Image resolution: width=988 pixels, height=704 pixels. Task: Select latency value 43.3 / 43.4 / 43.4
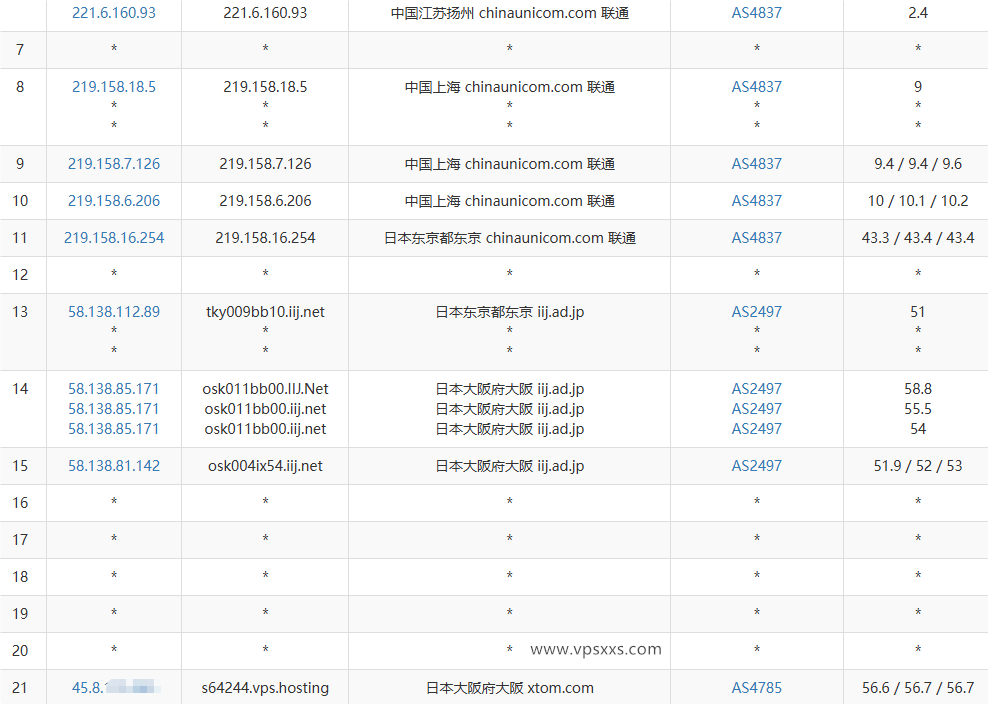(918, 238)
